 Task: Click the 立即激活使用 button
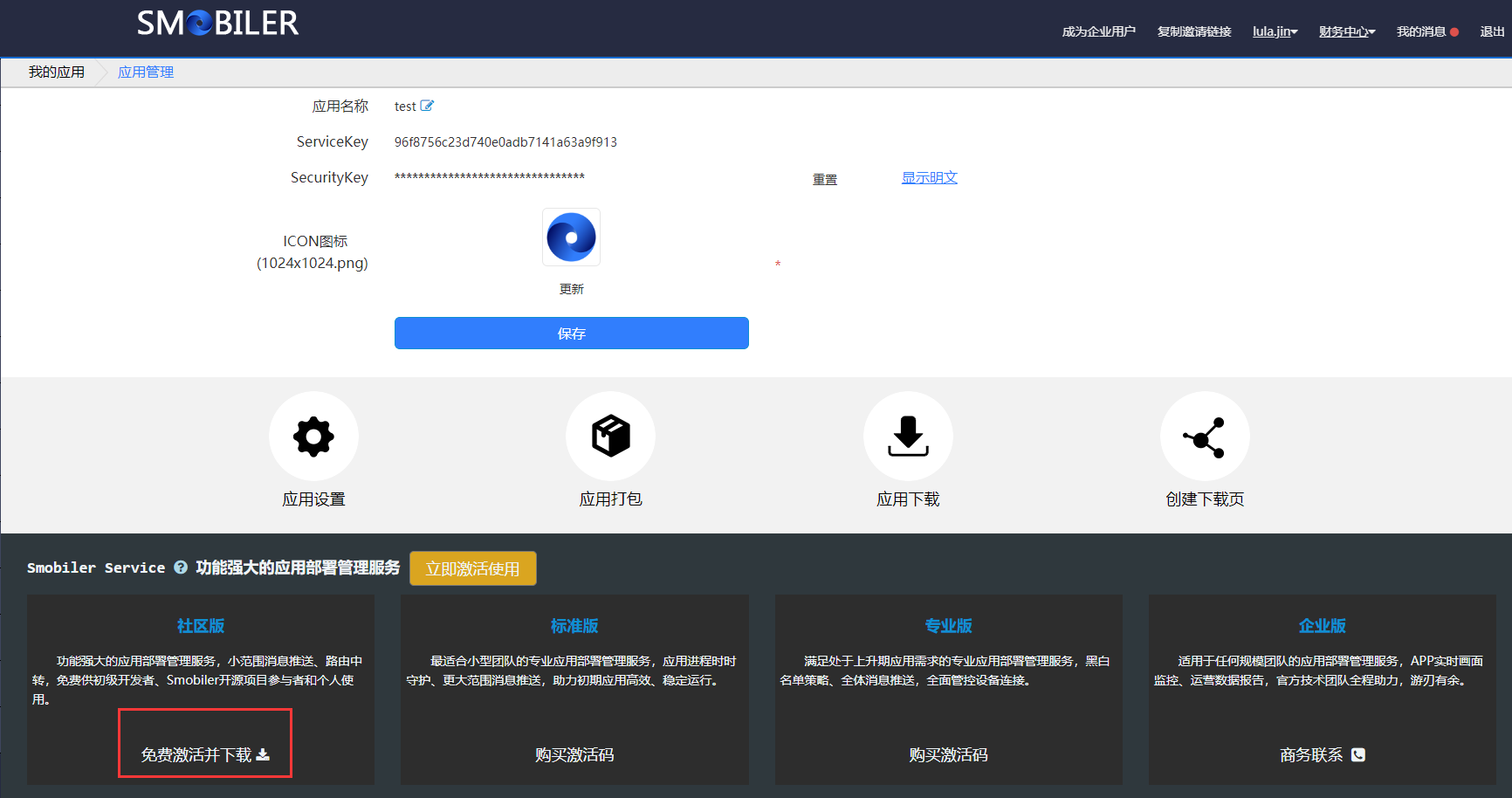click(473, 568)
